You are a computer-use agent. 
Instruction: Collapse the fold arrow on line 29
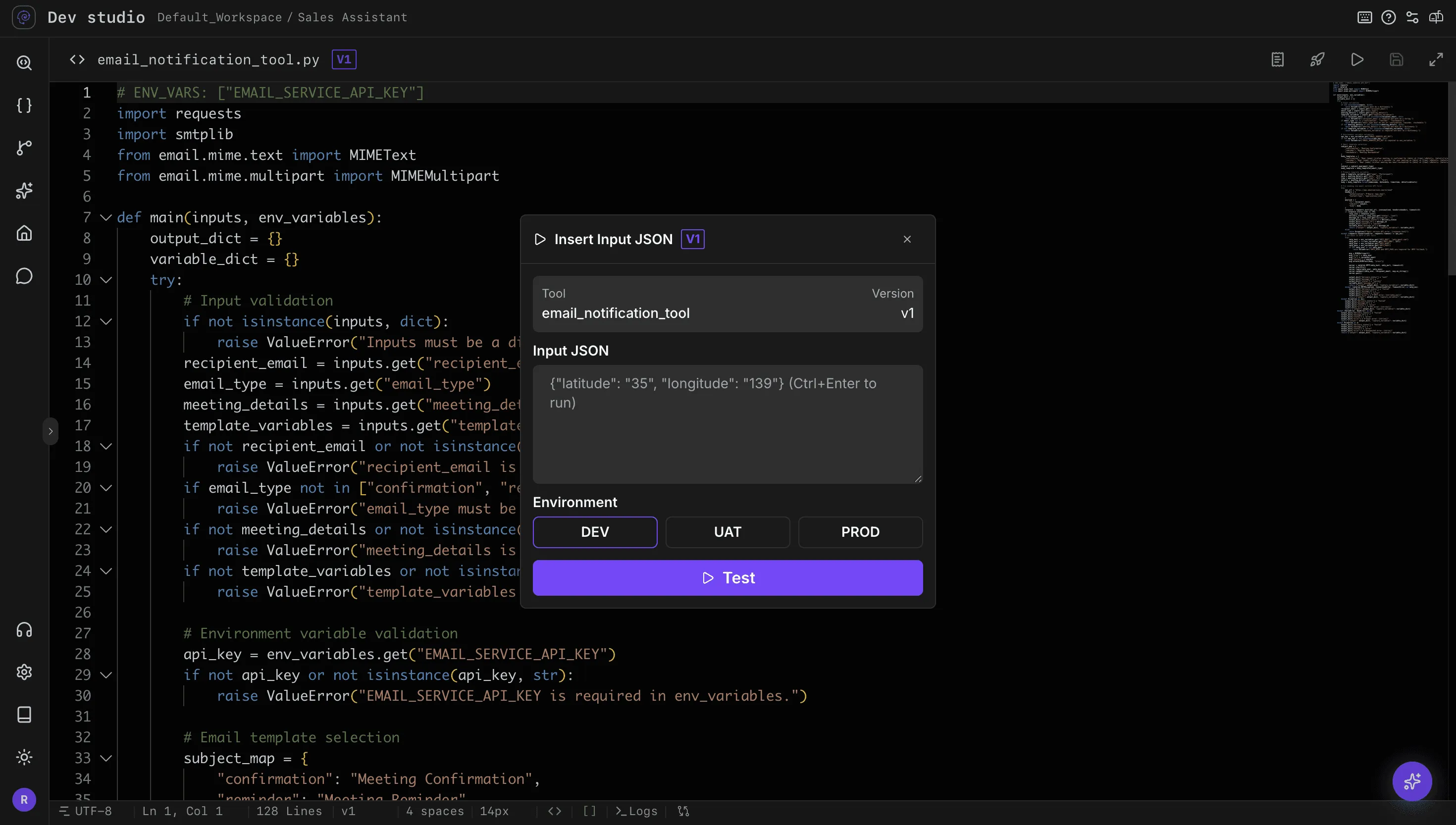(106, 675)
